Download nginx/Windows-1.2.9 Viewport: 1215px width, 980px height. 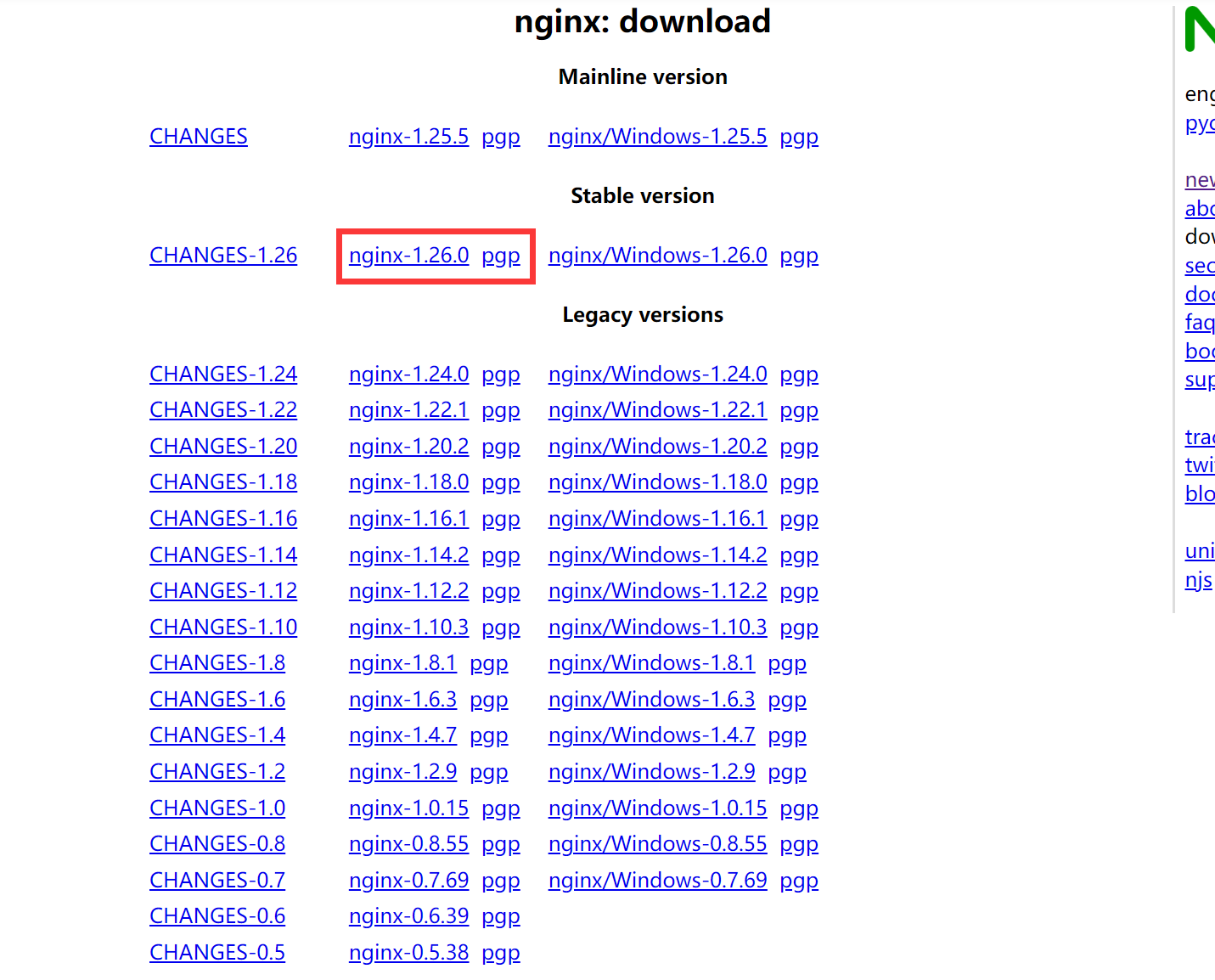(651, 772)
